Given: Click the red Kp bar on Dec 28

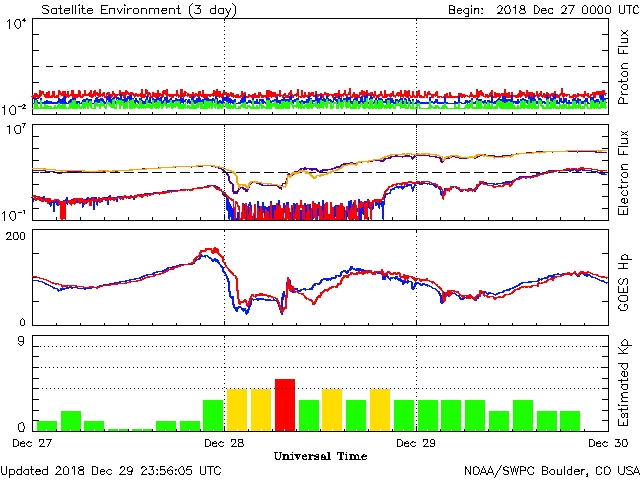Looking at the screenshot, I should [285, 405].
